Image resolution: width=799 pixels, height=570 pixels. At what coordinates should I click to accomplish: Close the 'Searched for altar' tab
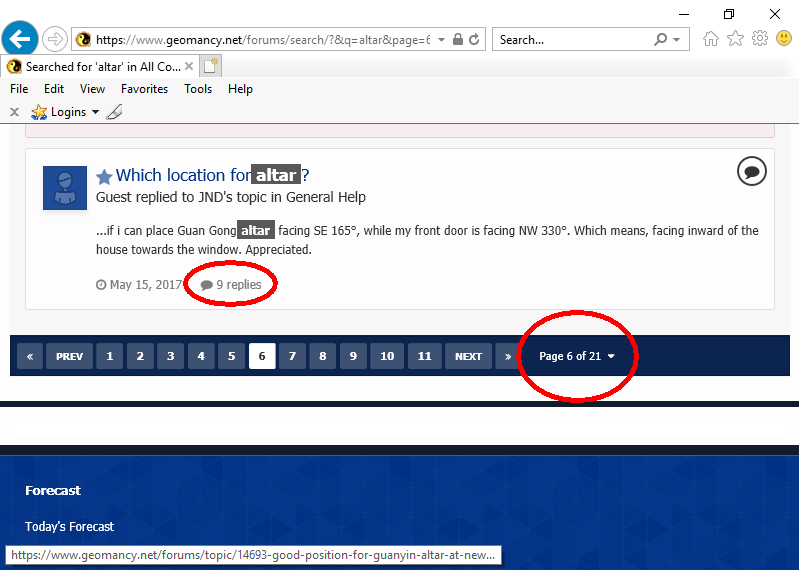point(187,66)
